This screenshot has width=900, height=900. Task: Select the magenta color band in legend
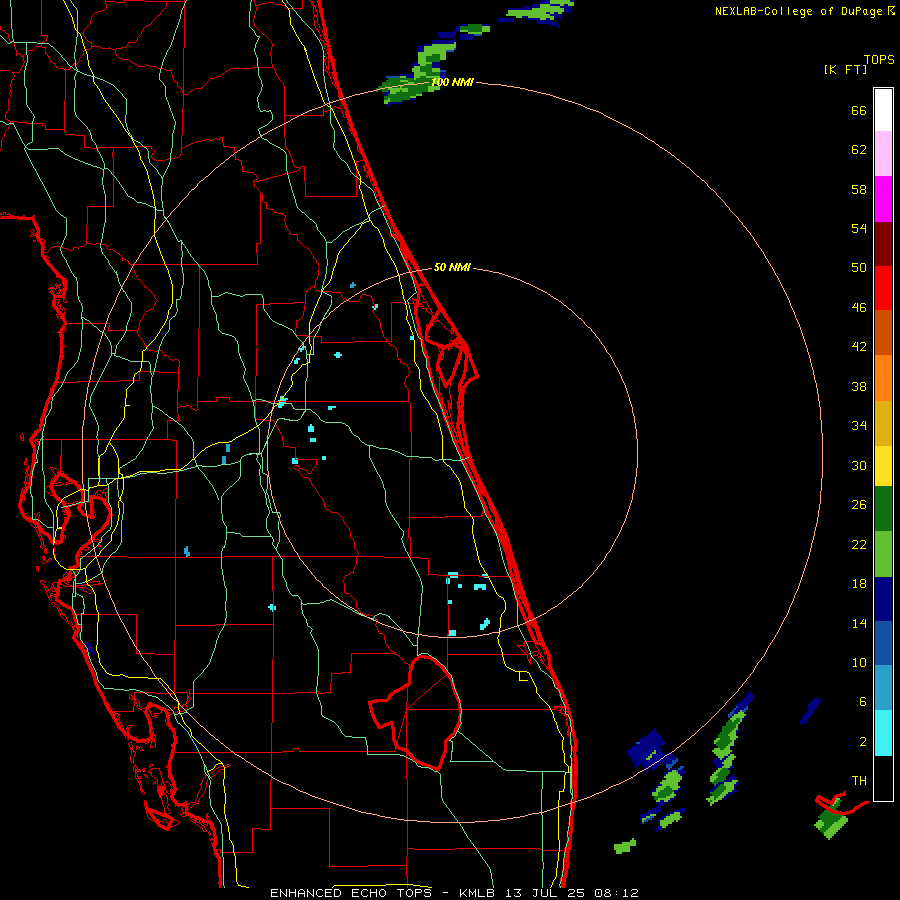pos(883,199)
